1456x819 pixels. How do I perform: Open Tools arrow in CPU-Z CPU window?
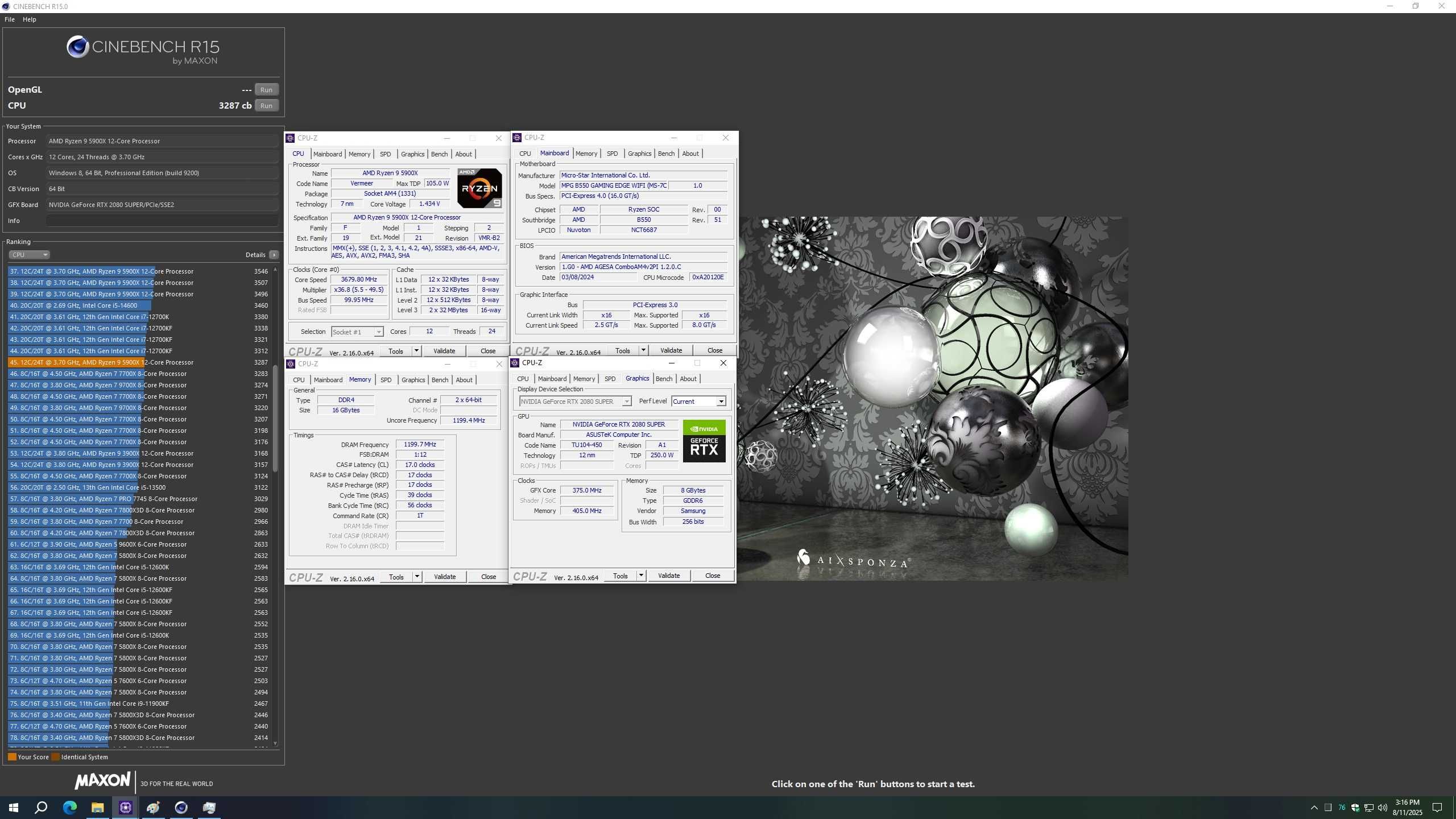416,351
